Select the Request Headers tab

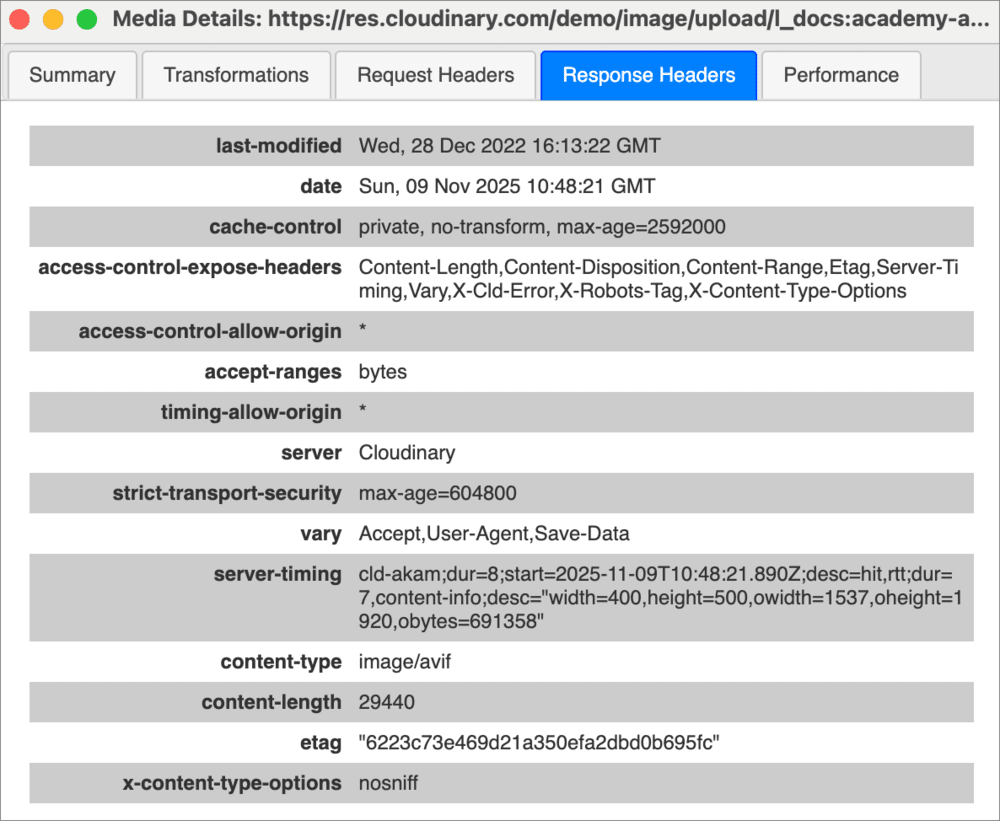pos(435,75)
